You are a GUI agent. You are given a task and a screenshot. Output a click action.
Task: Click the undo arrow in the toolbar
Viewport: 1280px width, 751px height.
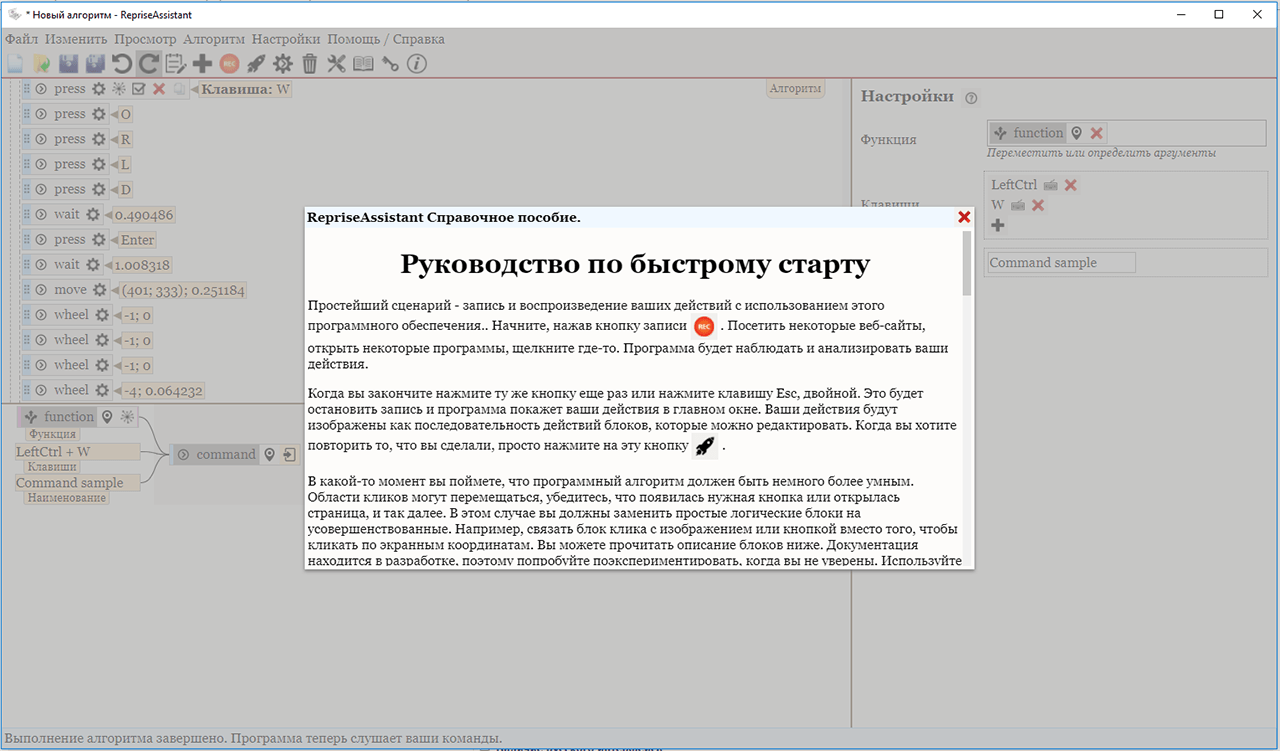(122, 64)
